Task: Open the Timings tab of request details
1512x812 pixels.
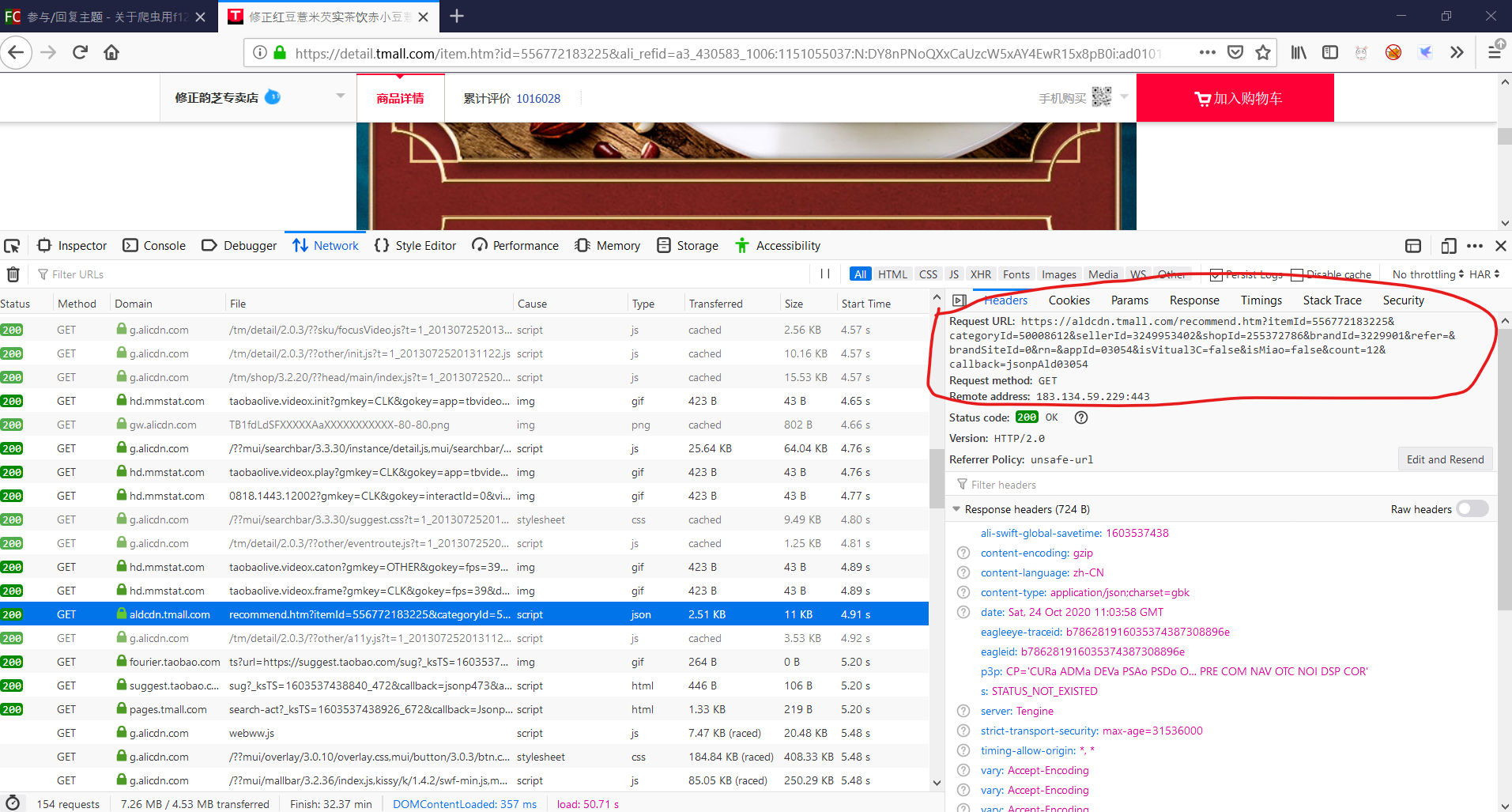Action: [x=1261, y=300]
